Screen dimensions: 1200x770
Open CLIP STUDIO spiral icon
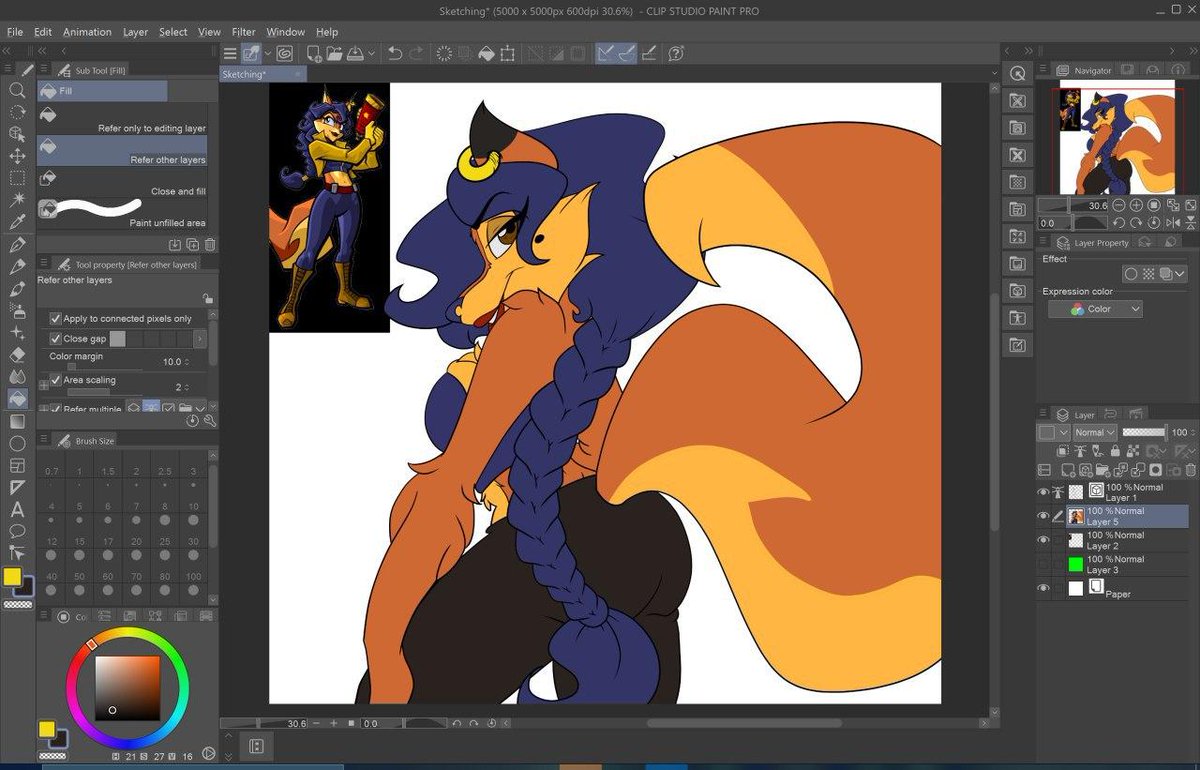coord(285,53)
